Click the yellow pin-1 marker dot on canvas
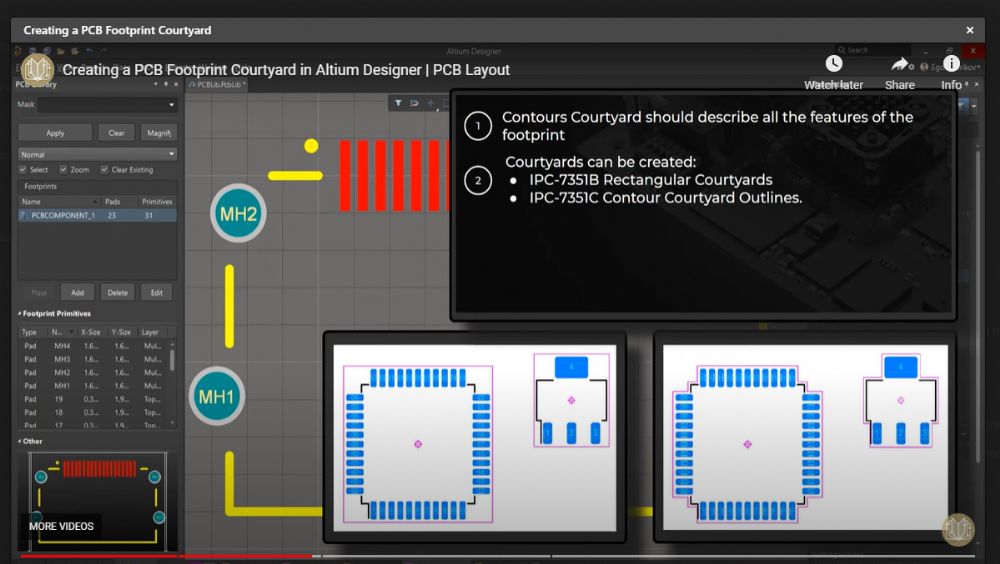Image resolution: width=1000 pixels, height=564 pixels. [311, 146]
